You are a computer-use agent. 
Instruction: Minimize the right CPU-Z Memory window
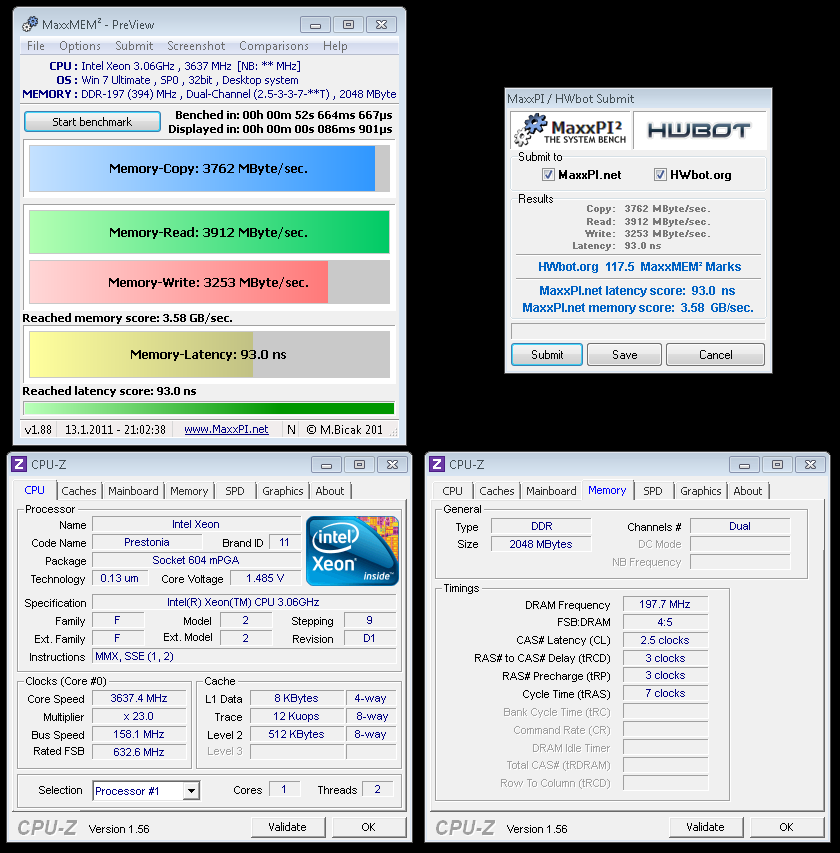point(744,465)
